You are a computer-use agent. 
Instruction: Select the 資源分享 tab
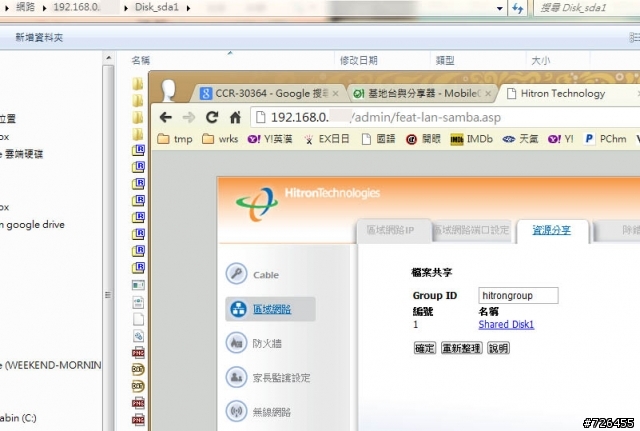tap(552, 231)
